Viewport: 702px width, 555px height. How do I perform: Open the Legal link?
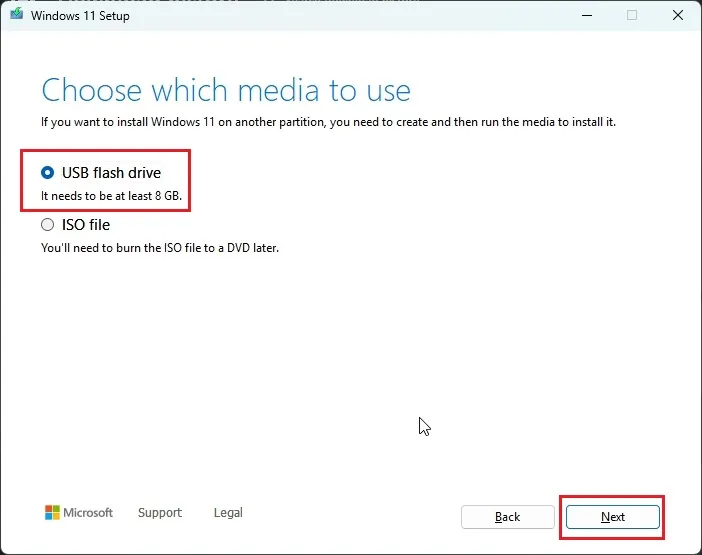(228, 513)
